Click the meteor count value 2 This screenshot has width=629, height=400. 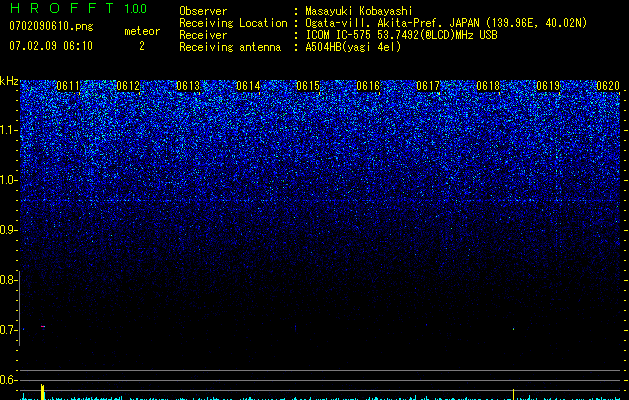142,46
